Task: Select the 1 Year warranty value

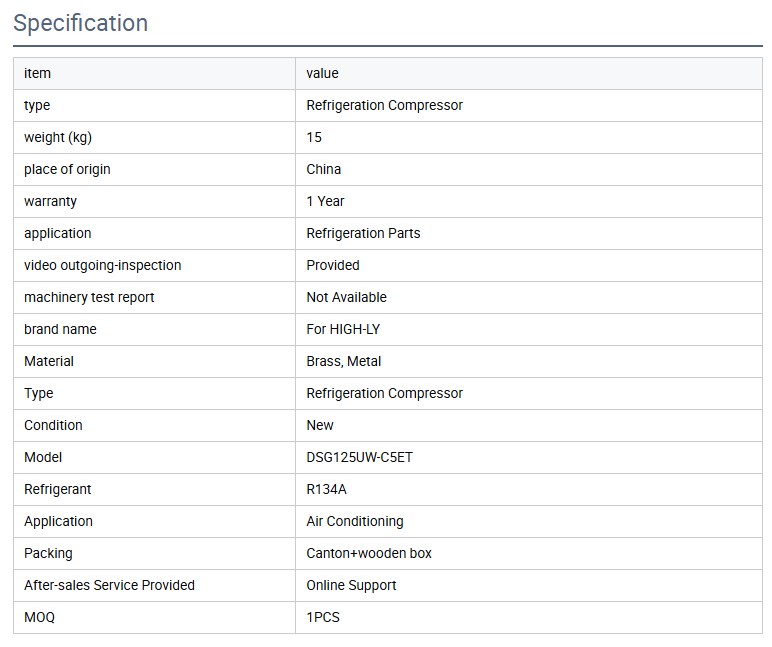Action: [325, 201]
